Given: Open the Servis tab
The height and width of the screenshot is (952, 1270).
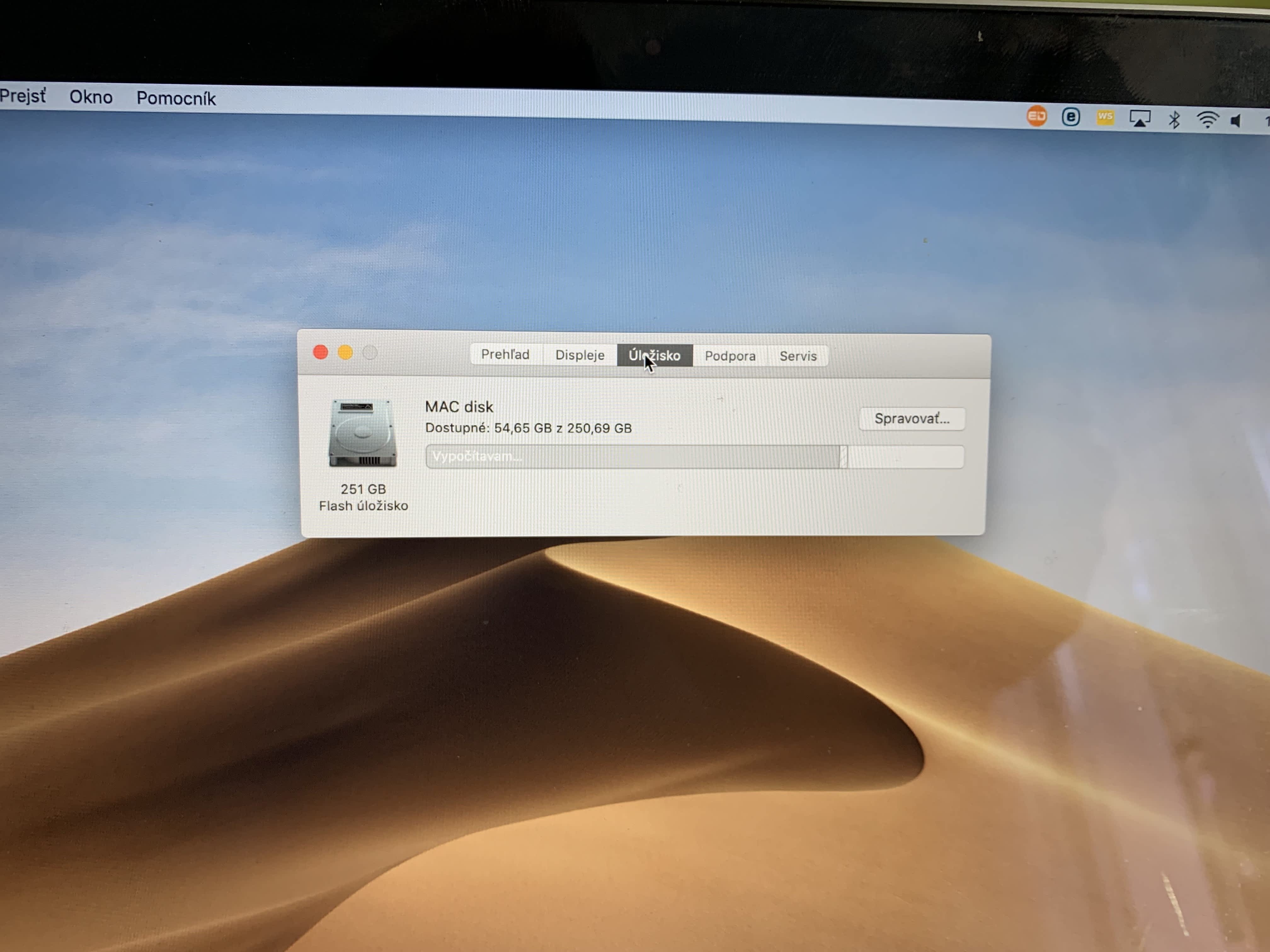Looking at the screenshot, I should [x=798, y=356].
